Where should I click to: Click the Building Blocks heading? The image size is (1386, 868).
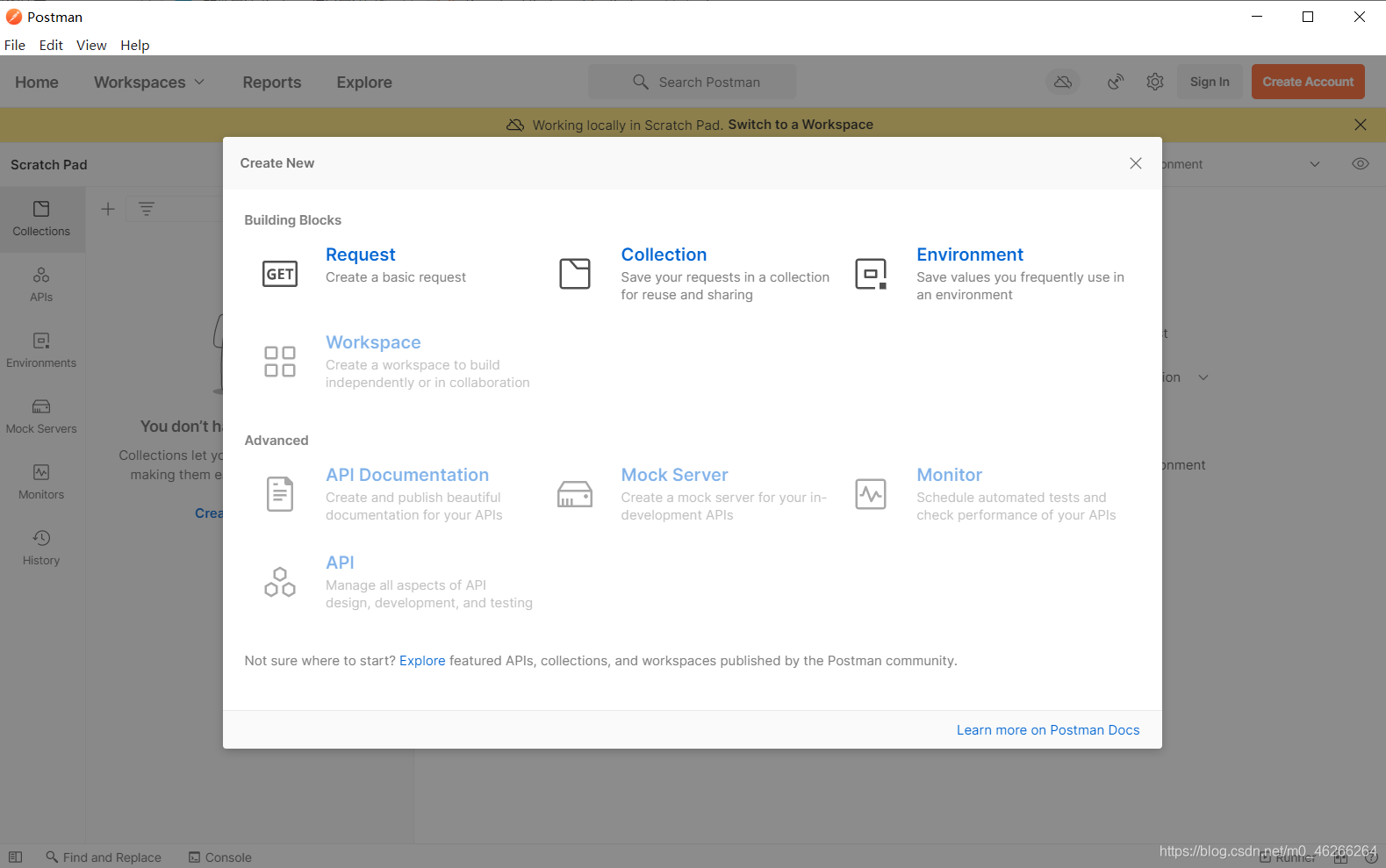point(292,220)
